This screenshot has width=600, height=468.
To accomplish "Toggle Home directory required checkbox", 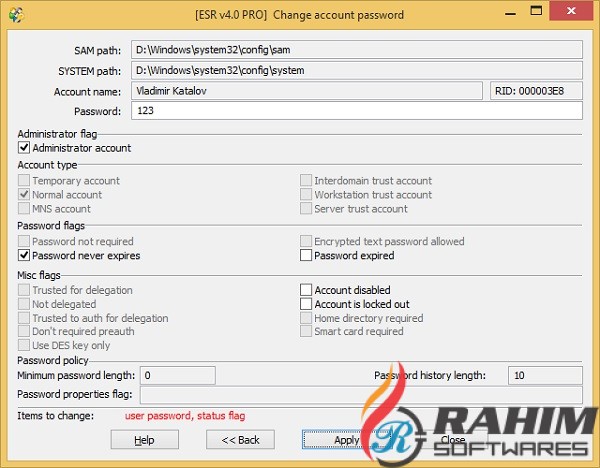I will tap(306, 318).
